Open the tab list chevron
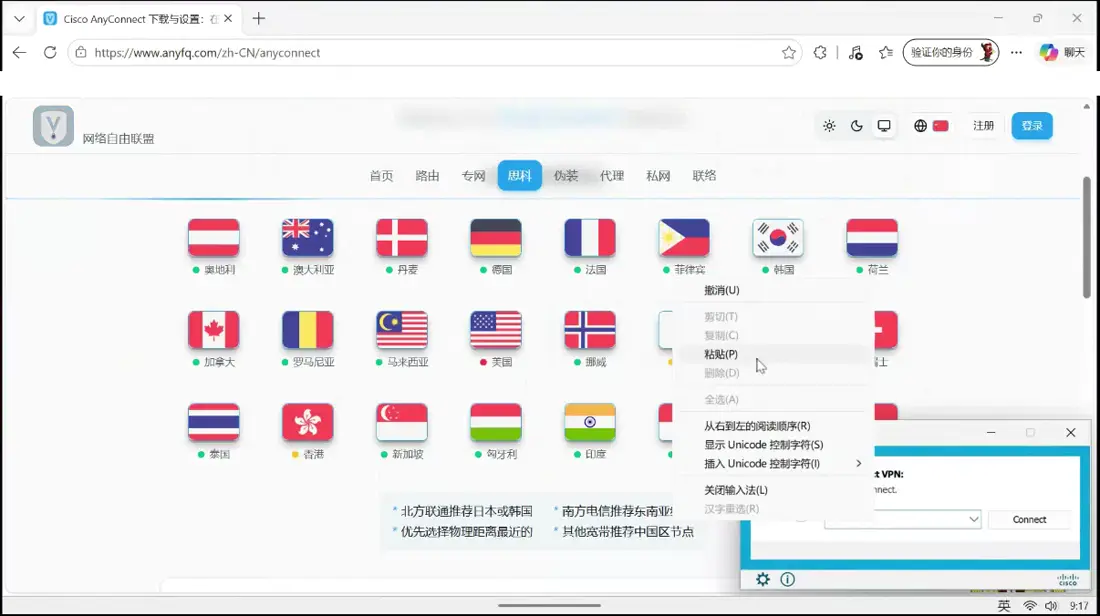 tap(19, 19)
